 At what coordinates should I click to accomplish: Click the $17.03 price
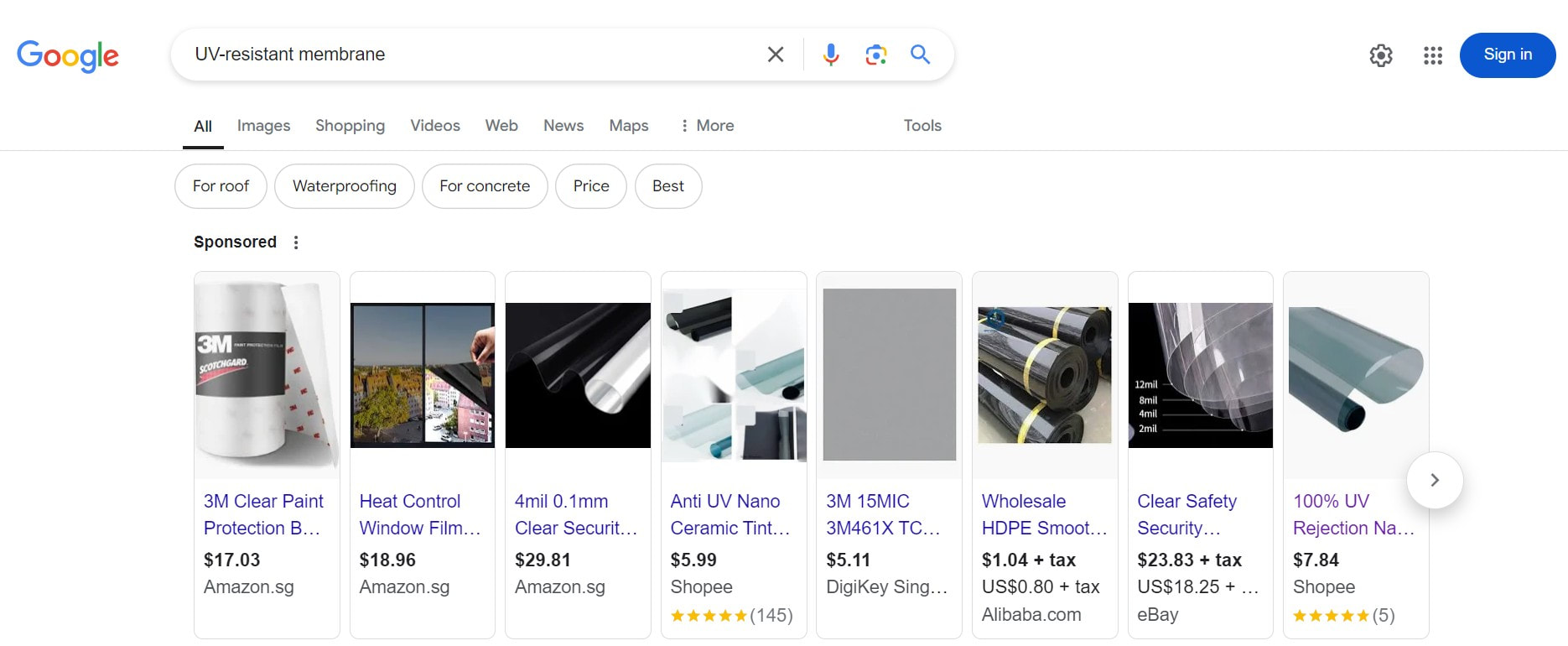point(232,560)
